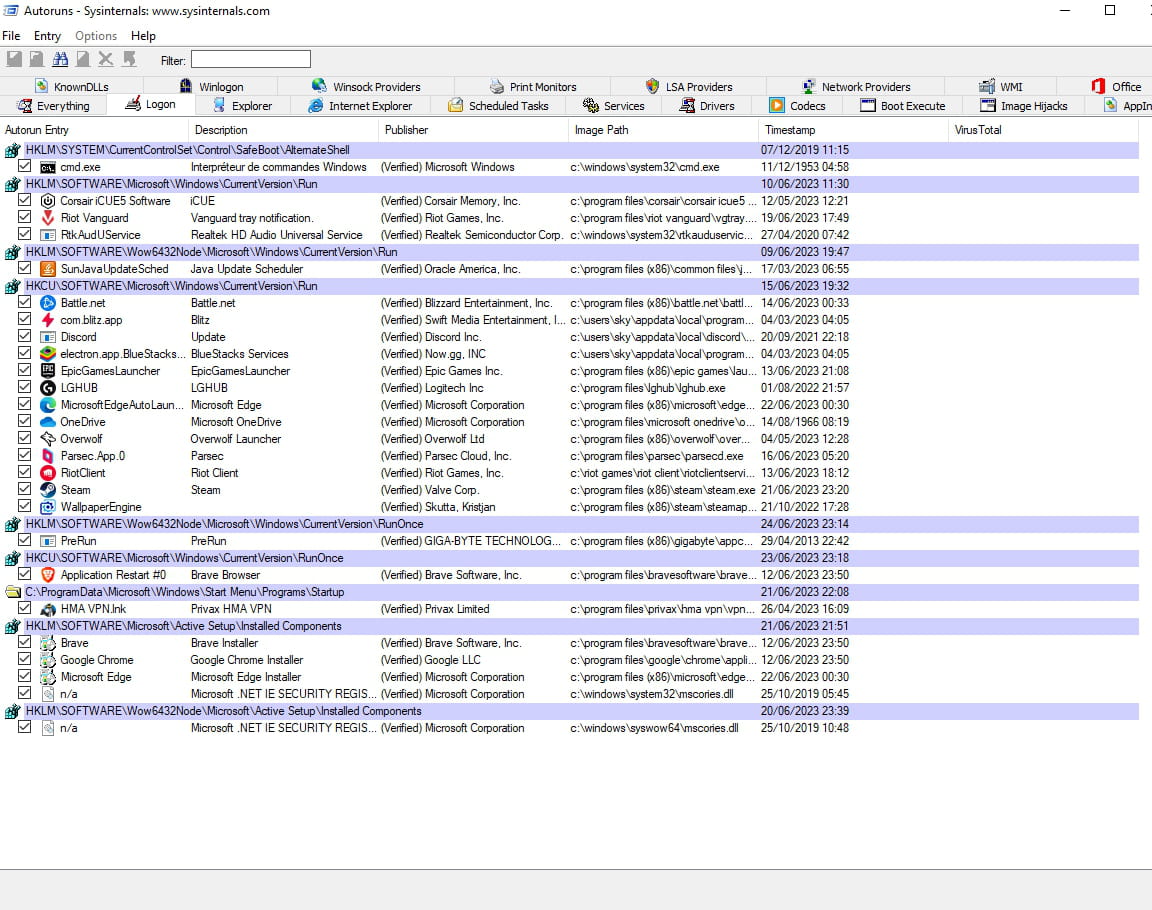Select the HKLM\SOFTWARE\Microsoft\Windows\CurrentVersion\Run key row
Viewport: 1152px width, 910px height.
pyautogui.click(x=570, y=184)
